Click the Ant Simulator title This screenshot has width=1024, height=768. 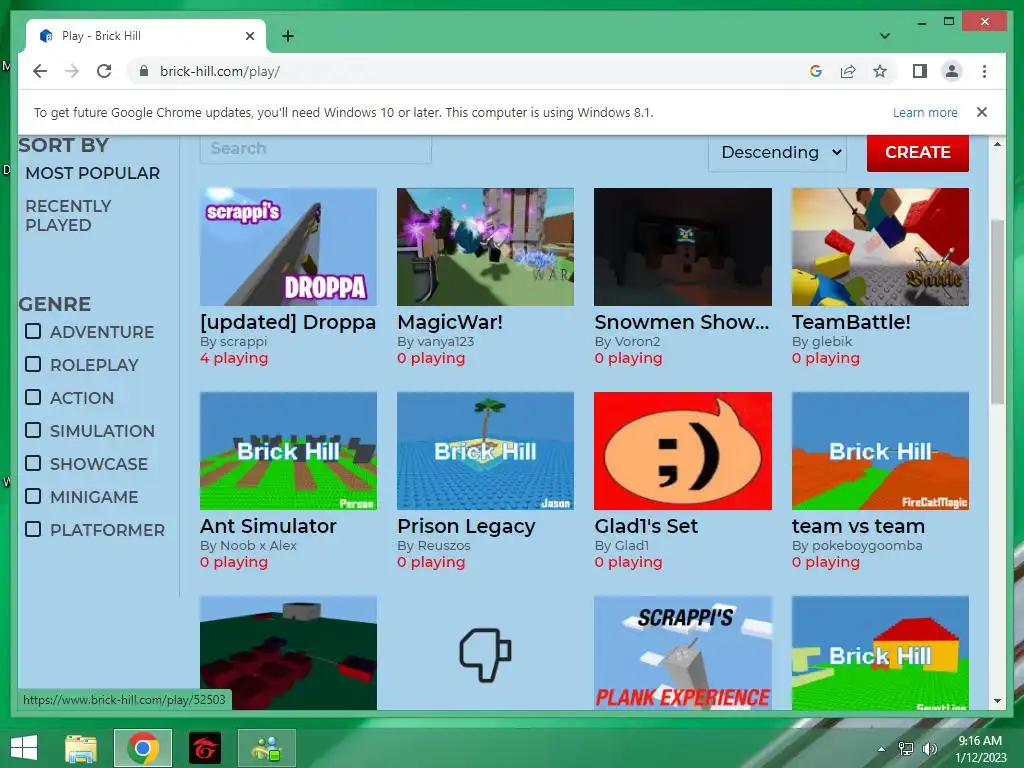(x=268, y=526)
